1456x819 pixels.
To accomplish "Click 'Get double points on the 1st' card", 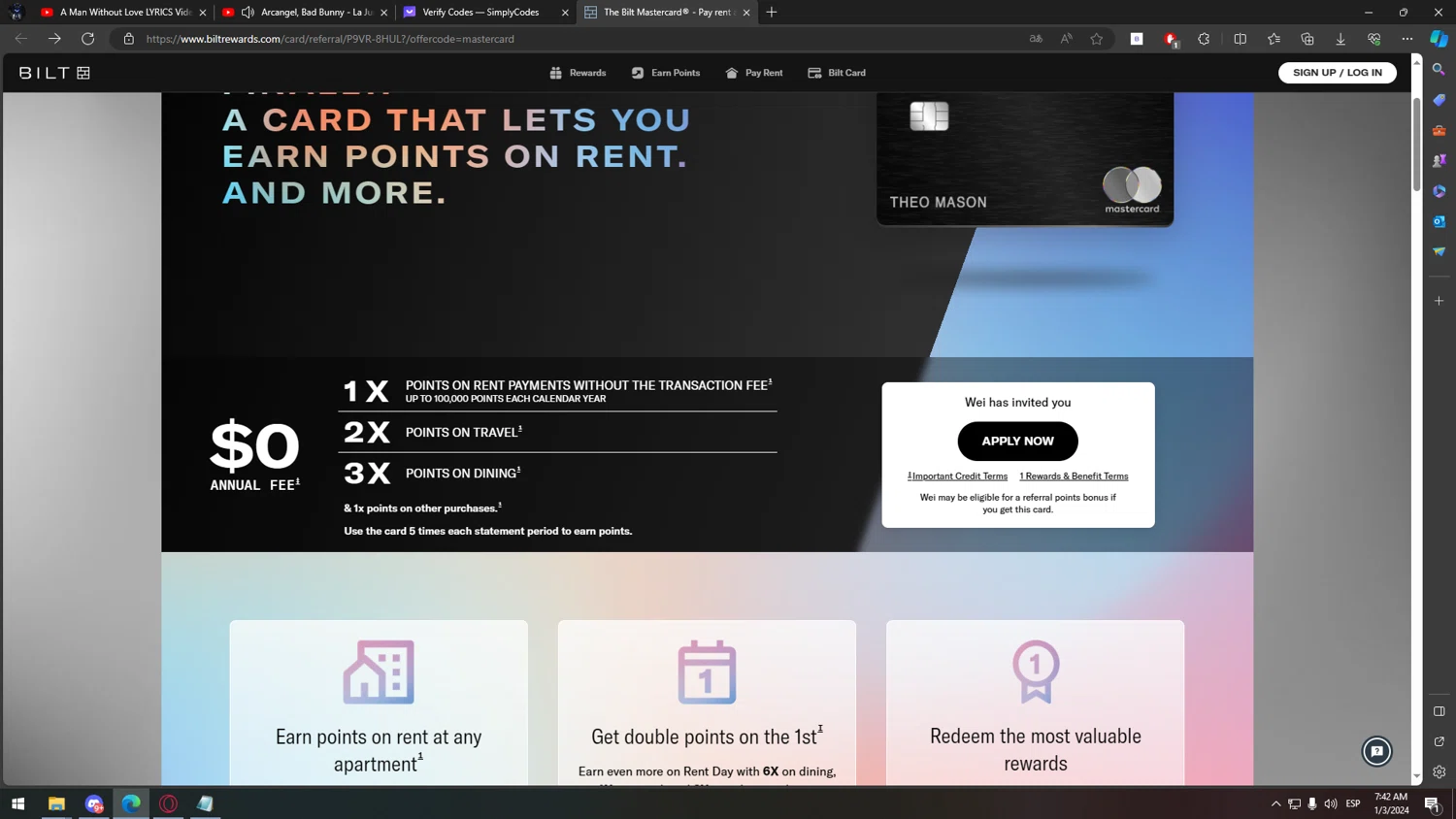I will click(707, 703).
